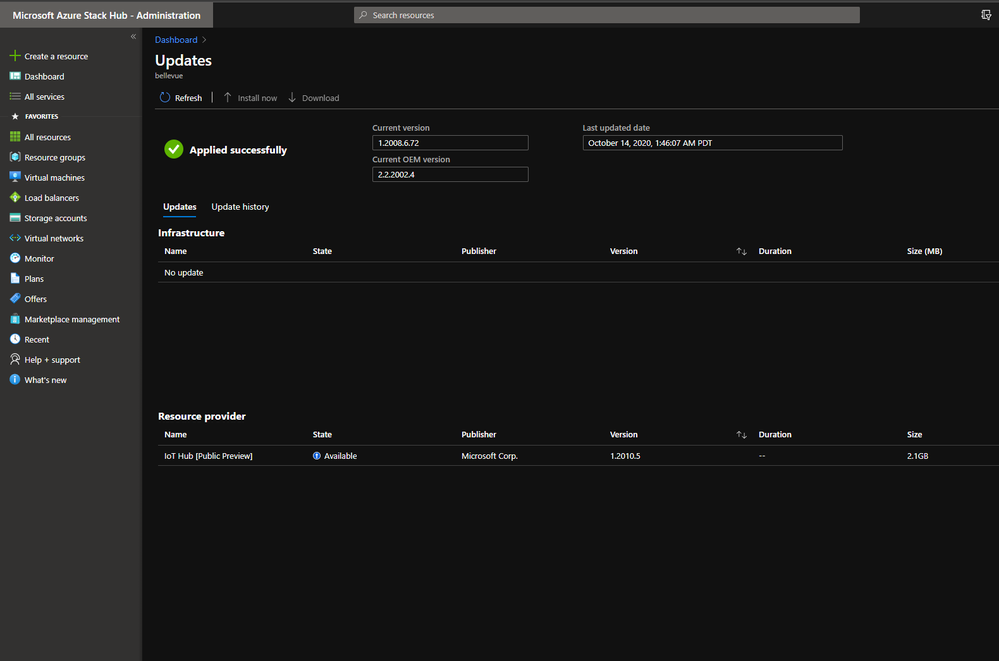The height and width of the screenshot is (661, 999).
Task: Open the Resource groups icon
Action: (x=15, y=157)
